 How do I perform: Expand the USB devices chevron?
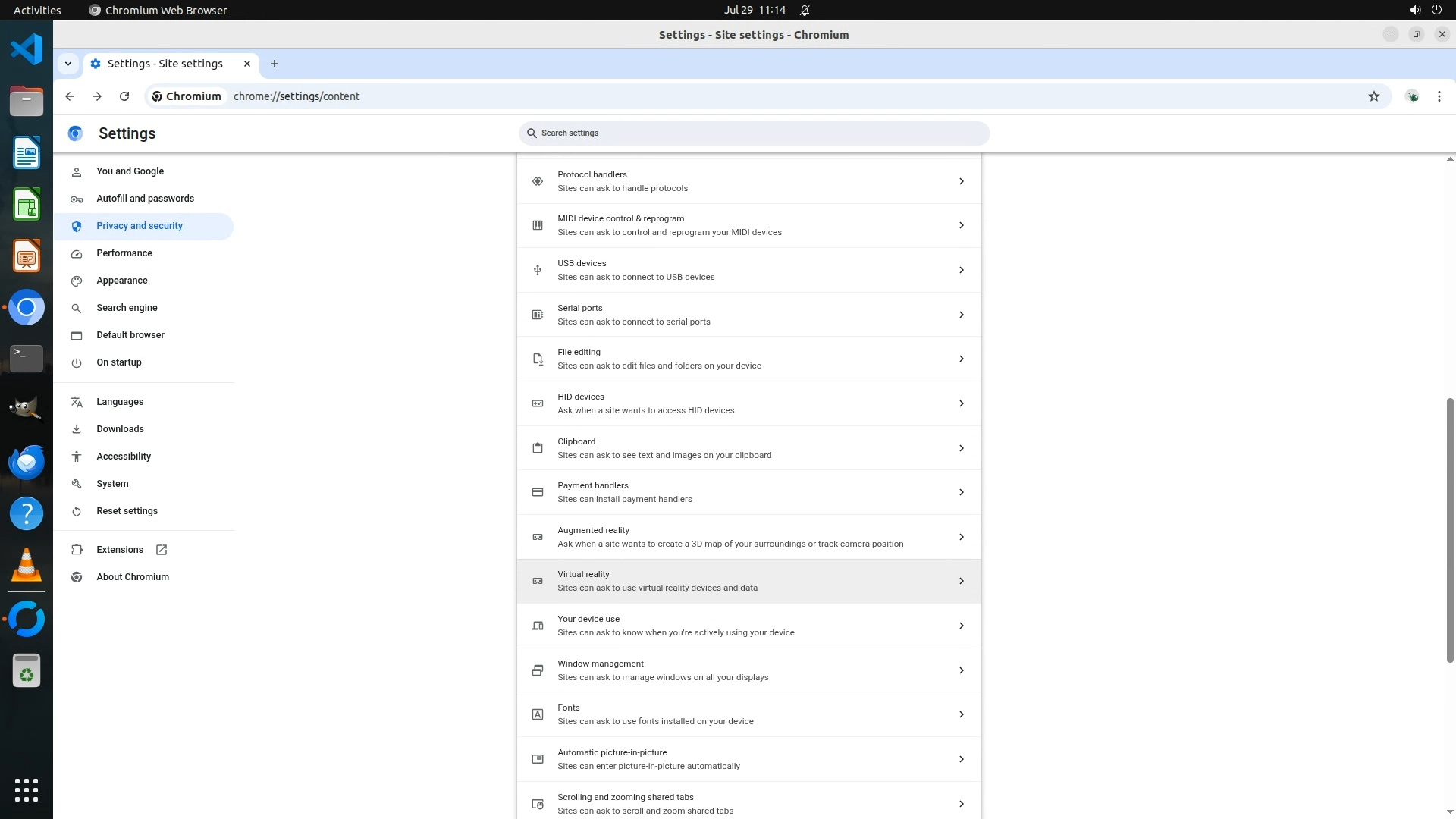tap(961, 270)
